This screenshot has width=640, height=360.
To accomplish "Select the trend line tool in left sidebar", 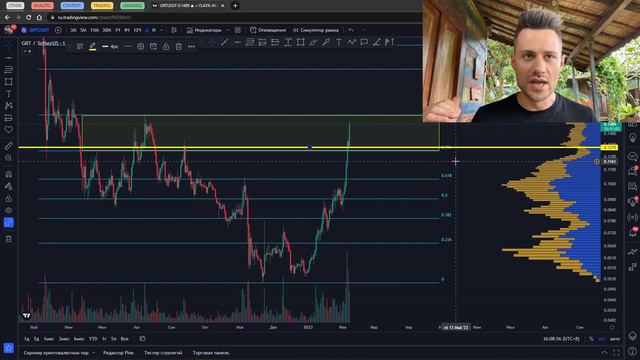I will coord(9,58).
